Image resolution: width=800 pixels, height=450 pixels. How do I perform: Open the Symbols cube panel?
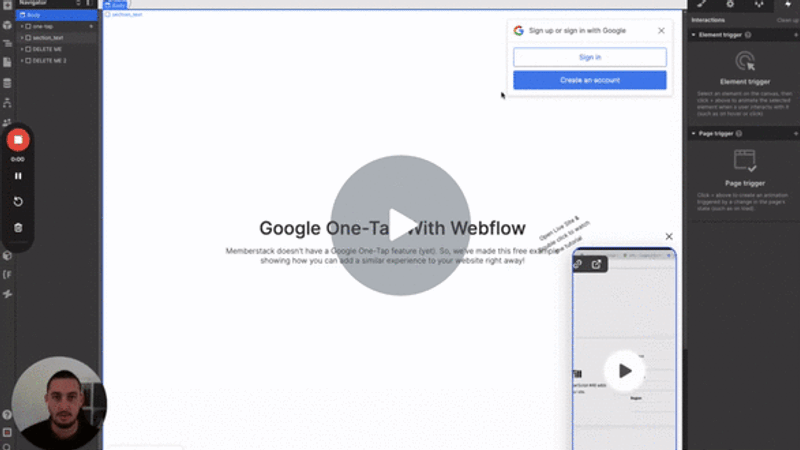point(7,24)
